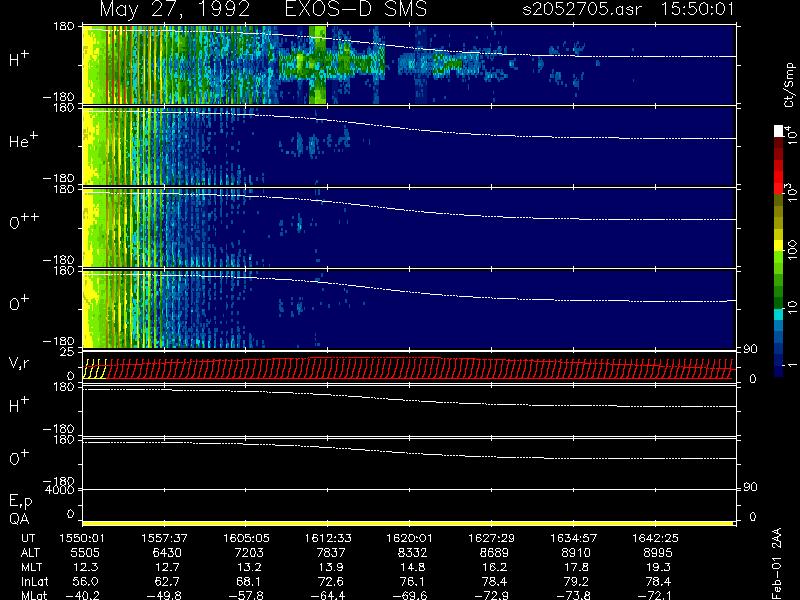Select the InLat row header
Image resolution: width=800 pixels, height=600 pixels.
[x=35, y=582]
